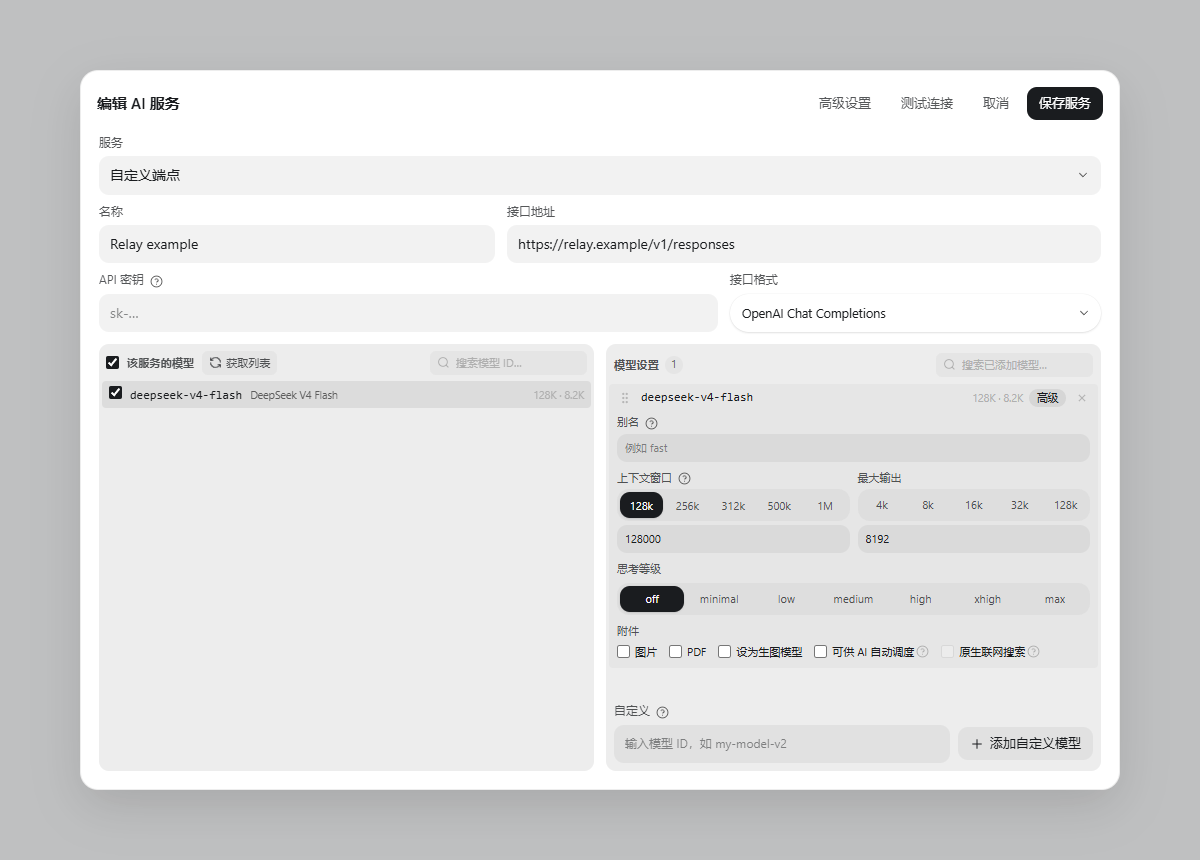Viewport: 1200px width, 860px height.
Task: Remove deepseek-v4-flash with the X icon
Action: (x=1081, y=398)
